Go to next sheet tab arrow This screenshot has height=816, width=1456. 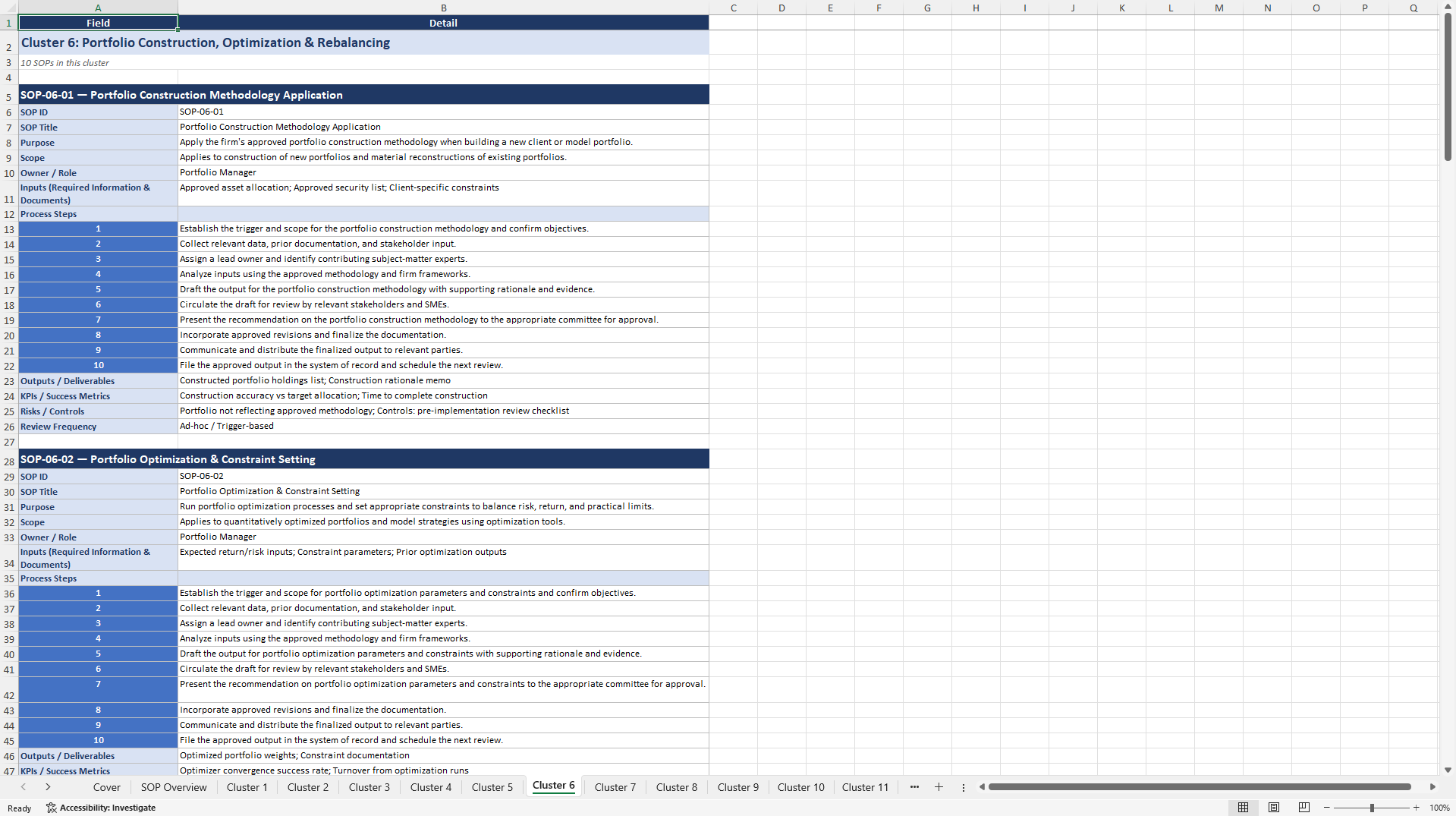coord(48,787)
